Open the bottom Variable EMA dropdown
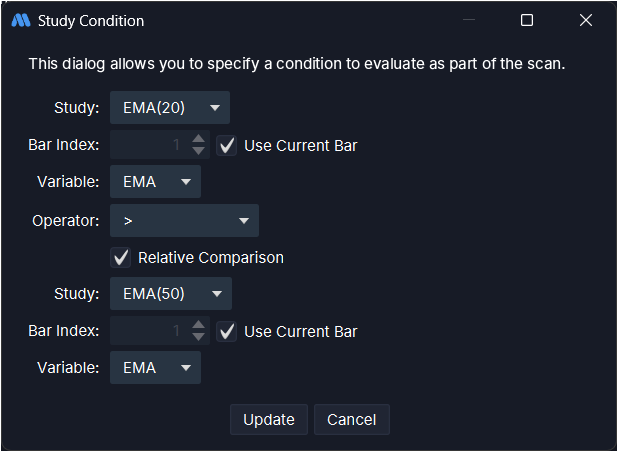 155,367
